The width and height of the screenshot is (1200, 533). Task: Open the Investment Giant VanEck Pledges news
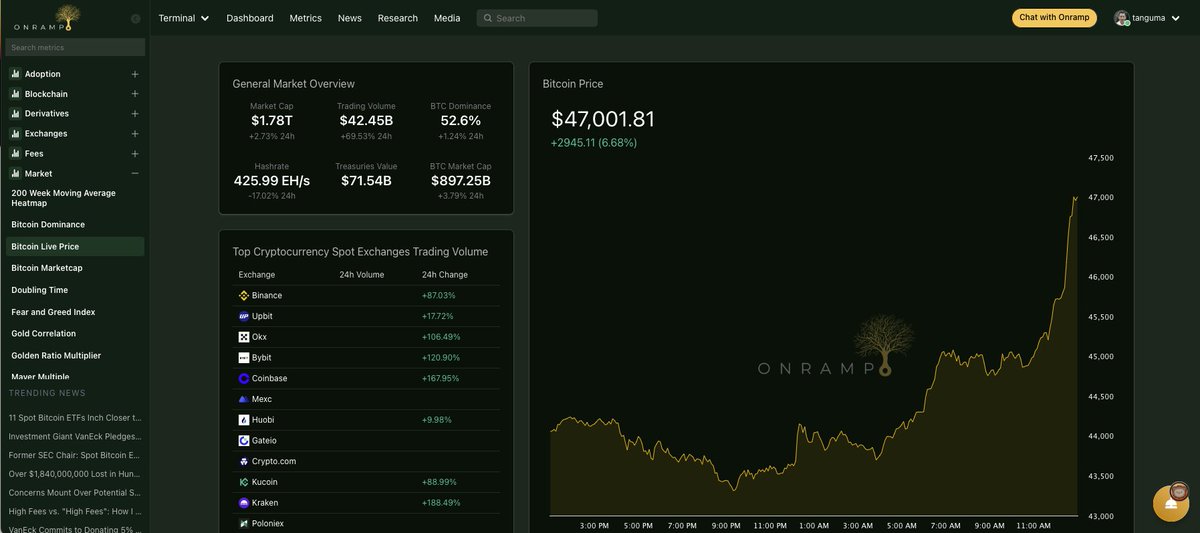75,437
